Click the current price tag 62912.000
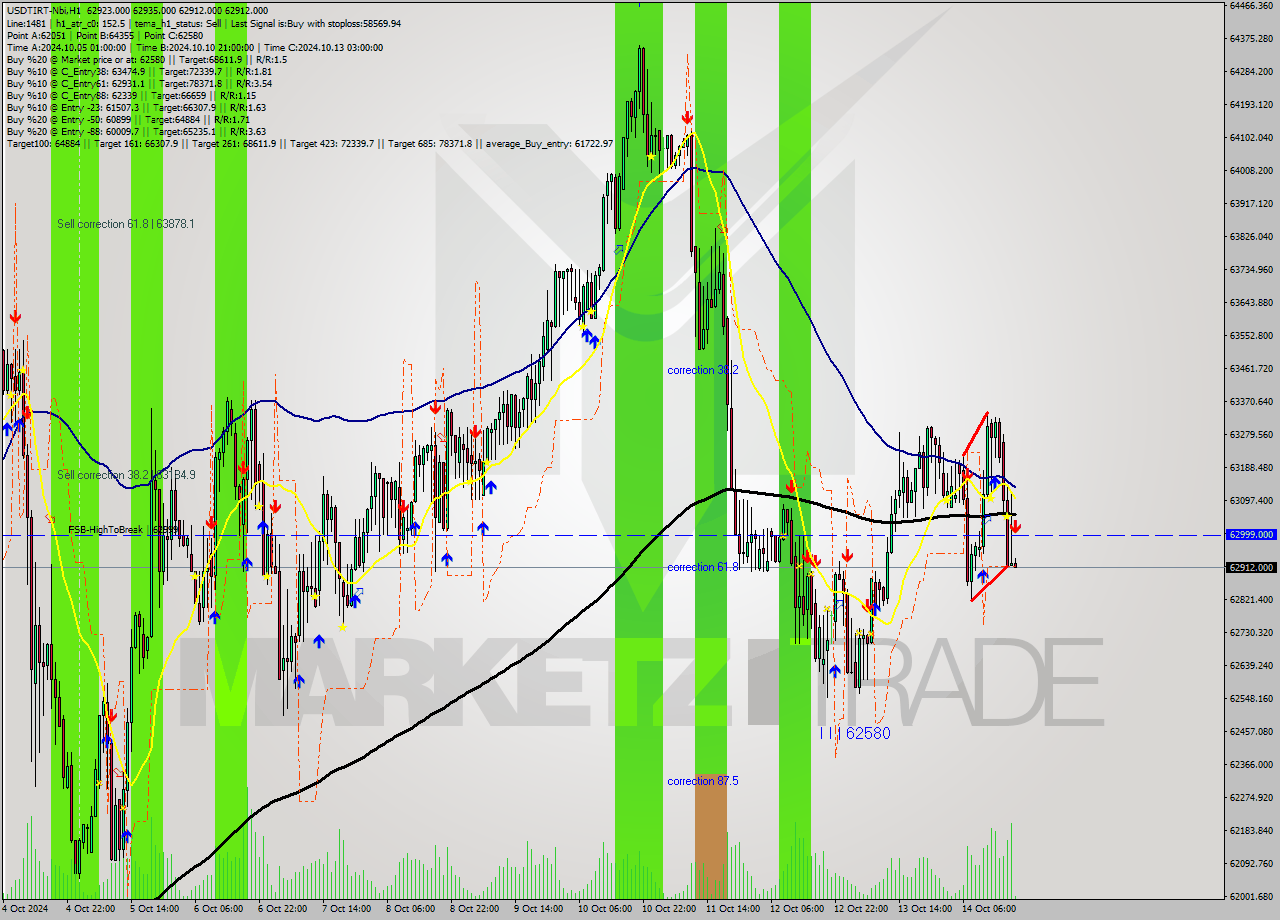The image size is (1280, 920). click(1250, 567)
